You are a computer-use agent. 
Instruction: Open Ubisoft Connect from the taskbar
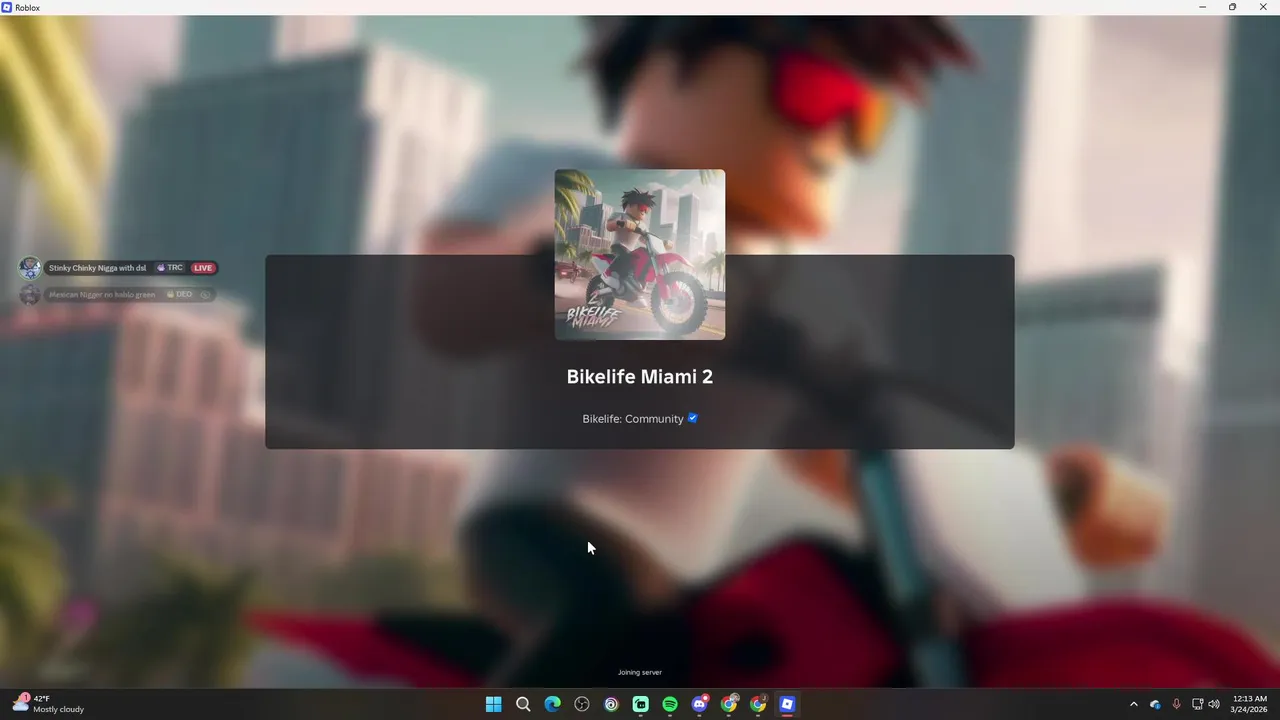pyautogui.click(x=611, y=704)
